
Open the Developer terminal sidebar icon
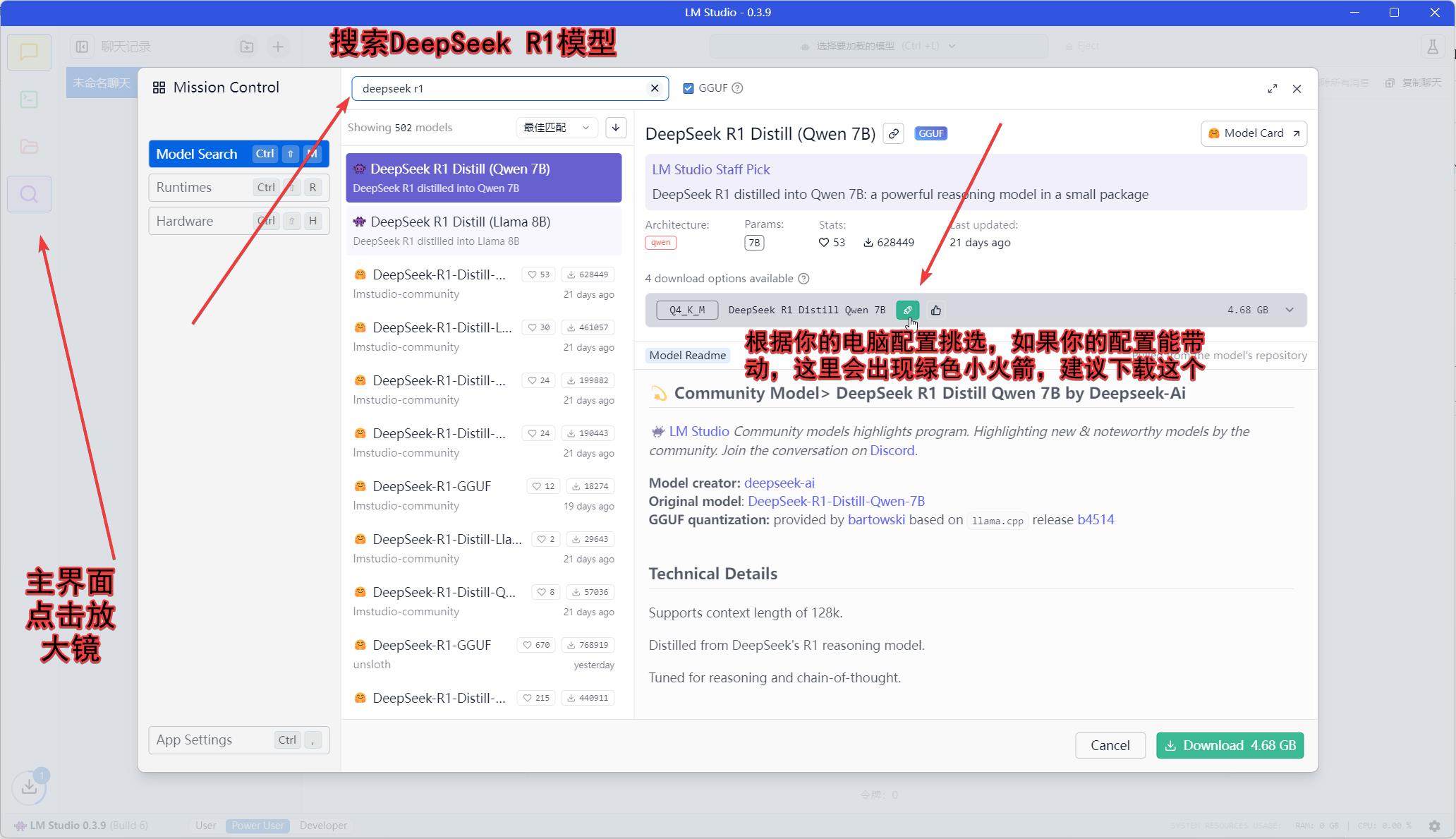tap(29, 99)
